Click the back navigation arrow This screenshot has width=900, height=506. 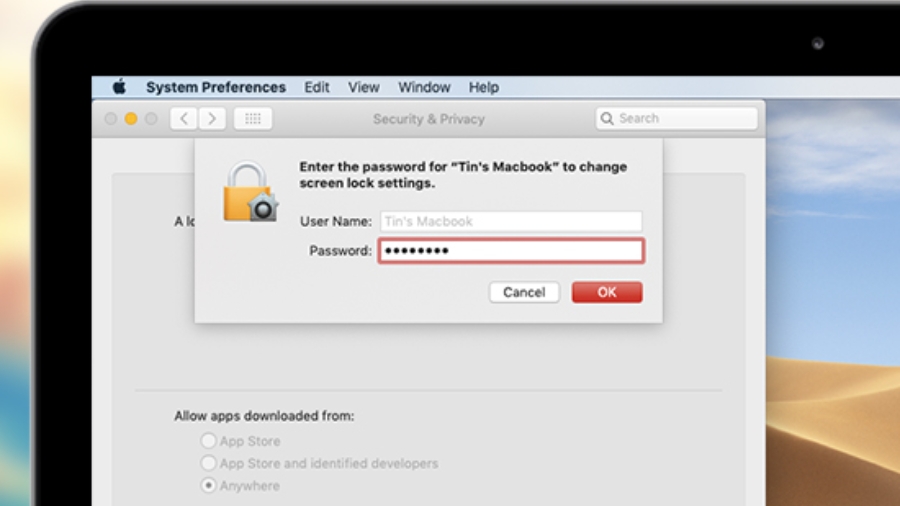pos(183,118)
